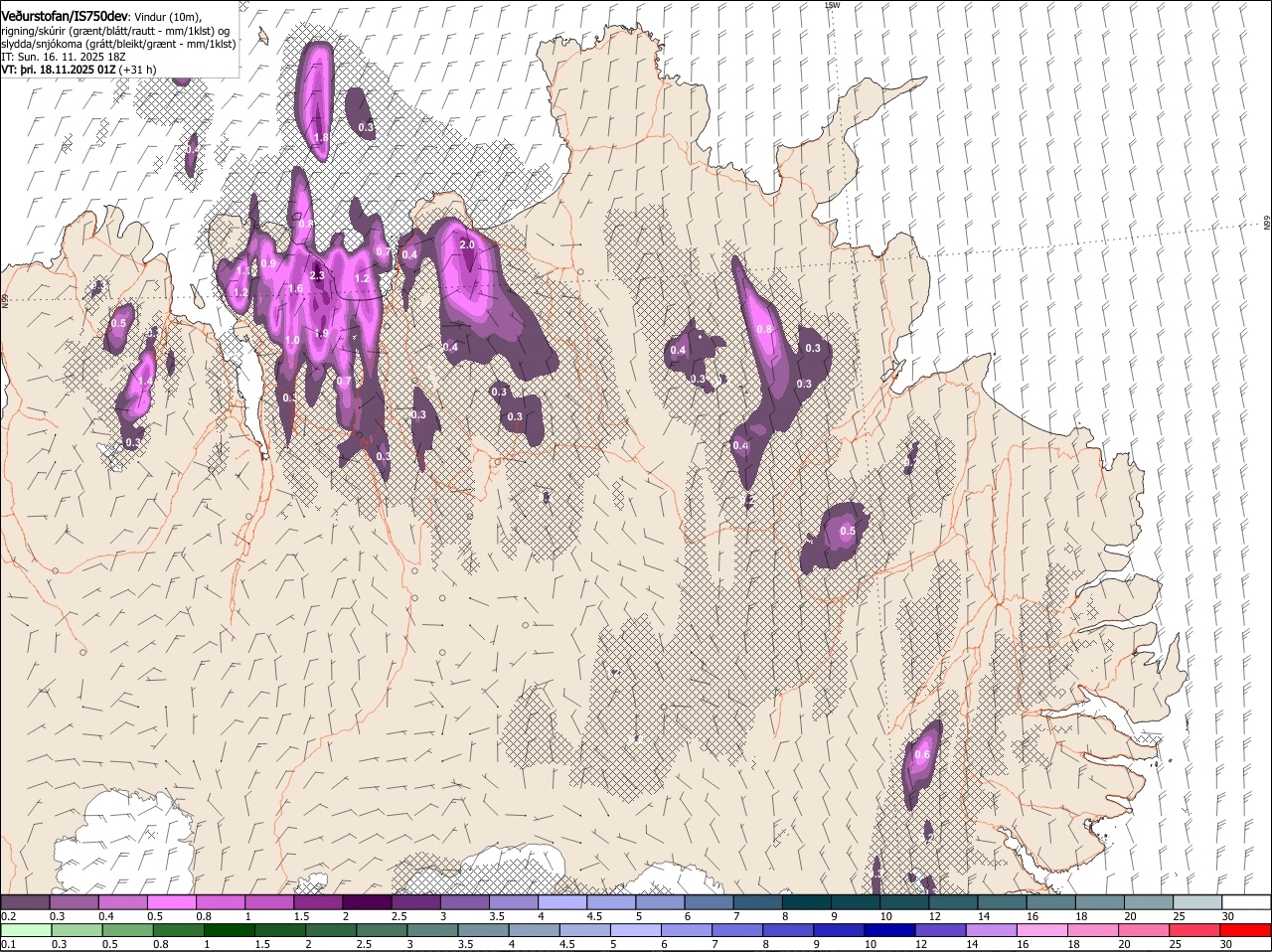This screenshot has width=1272, height=952.
Task: Click the bright red swatch above 30 in rain legend
Action: click(1246, 931)
